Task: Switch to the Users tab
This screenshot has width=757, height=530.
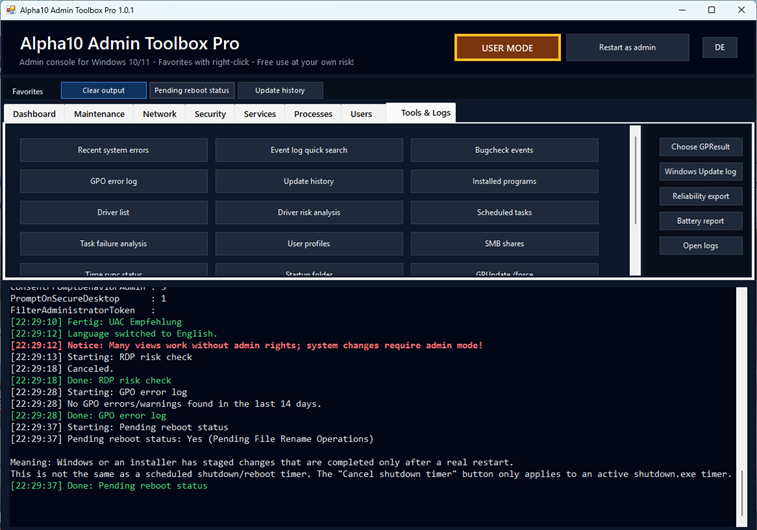Action: [x=361, y=114]
